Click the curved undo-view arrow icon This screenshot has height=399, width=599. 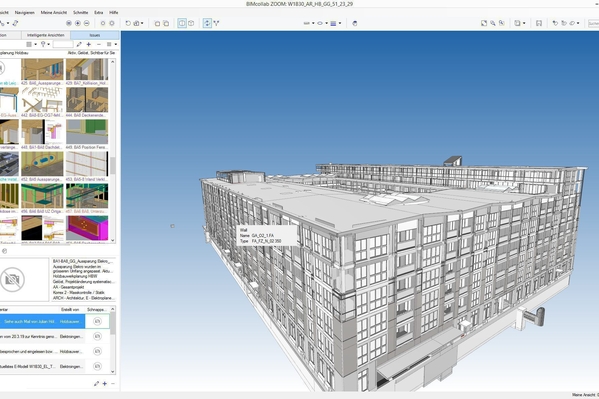point(128,23)
